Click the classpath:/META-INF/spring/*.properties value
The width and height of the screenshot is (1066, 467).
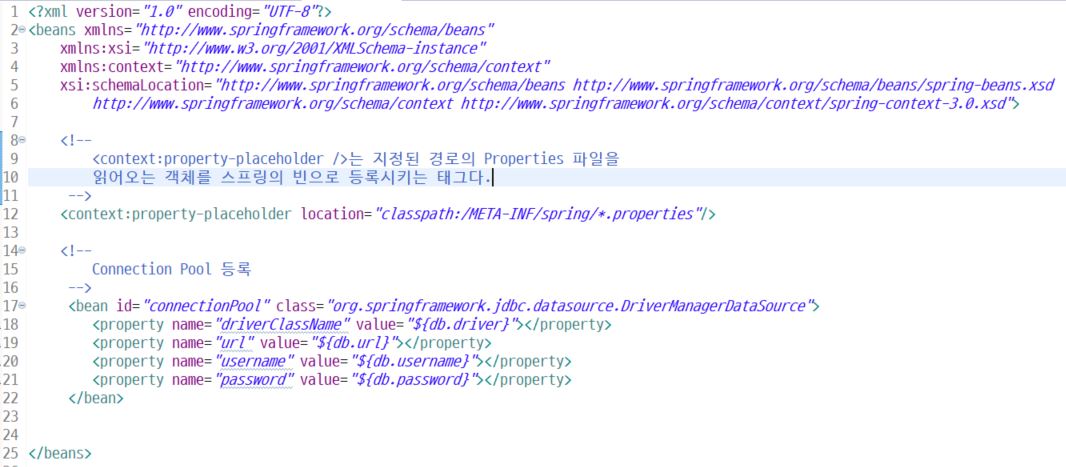click(541, 214)
